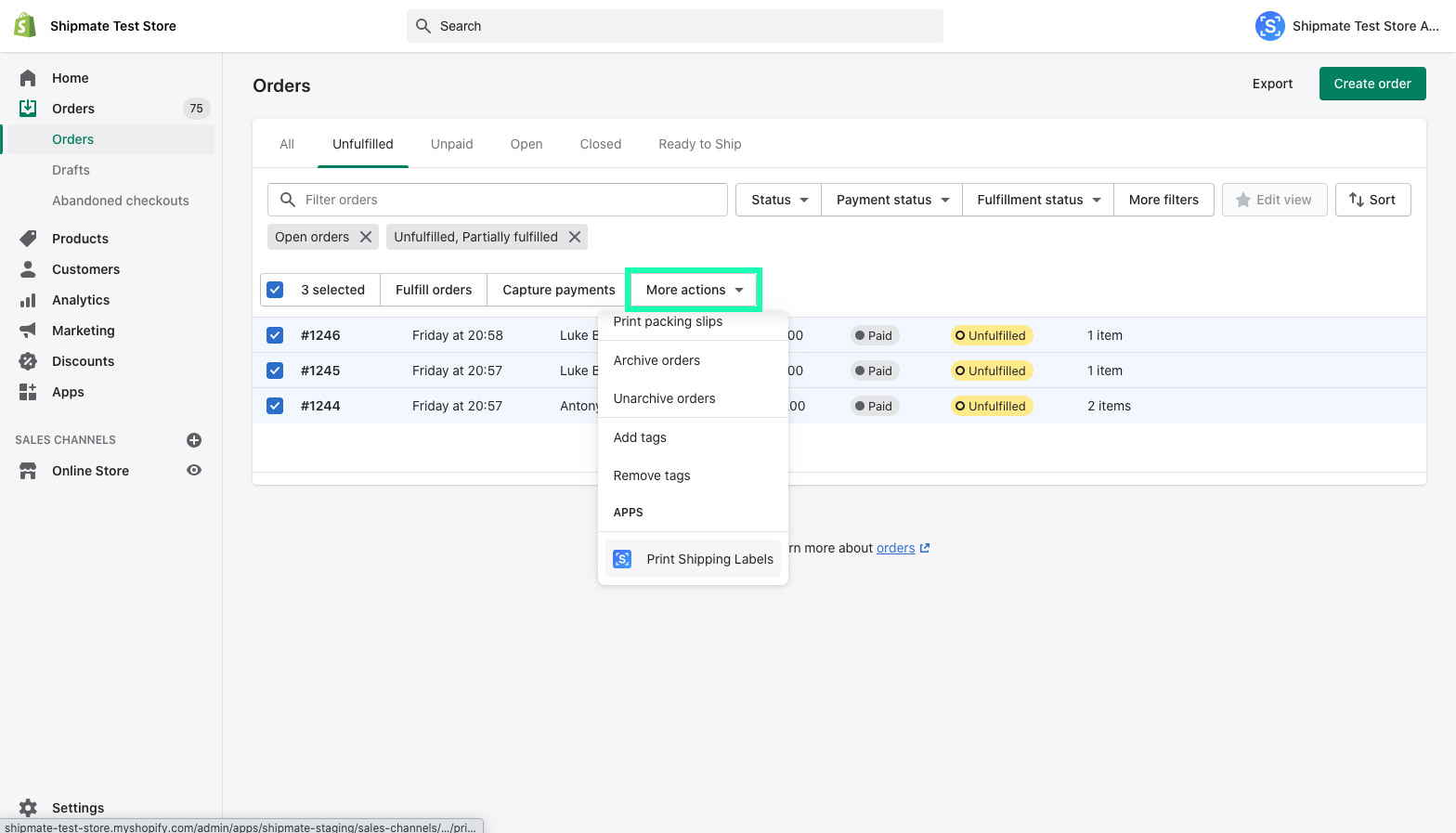Select the Unfulfilled tab
Screen dimensions: 1456x833
point(363,144)
